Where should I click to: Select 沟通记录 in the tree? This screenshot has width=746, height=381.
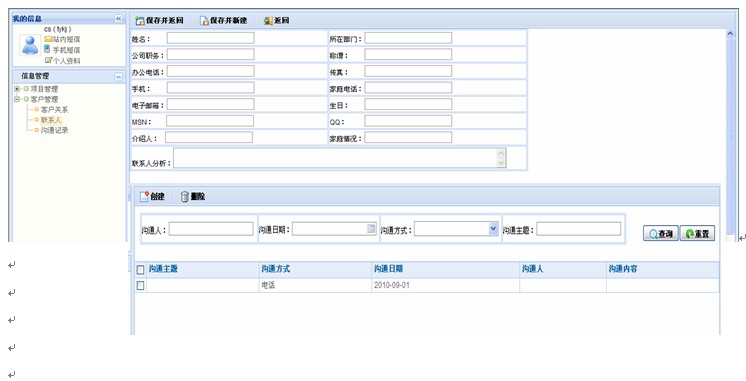[54, 130]
